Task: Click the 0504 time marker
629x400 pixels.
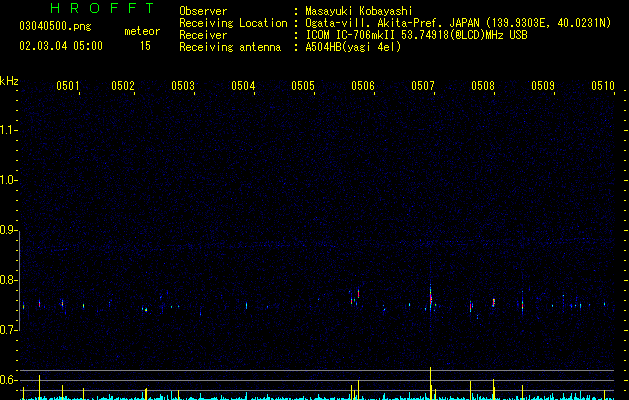Action: tap(243, 86)
